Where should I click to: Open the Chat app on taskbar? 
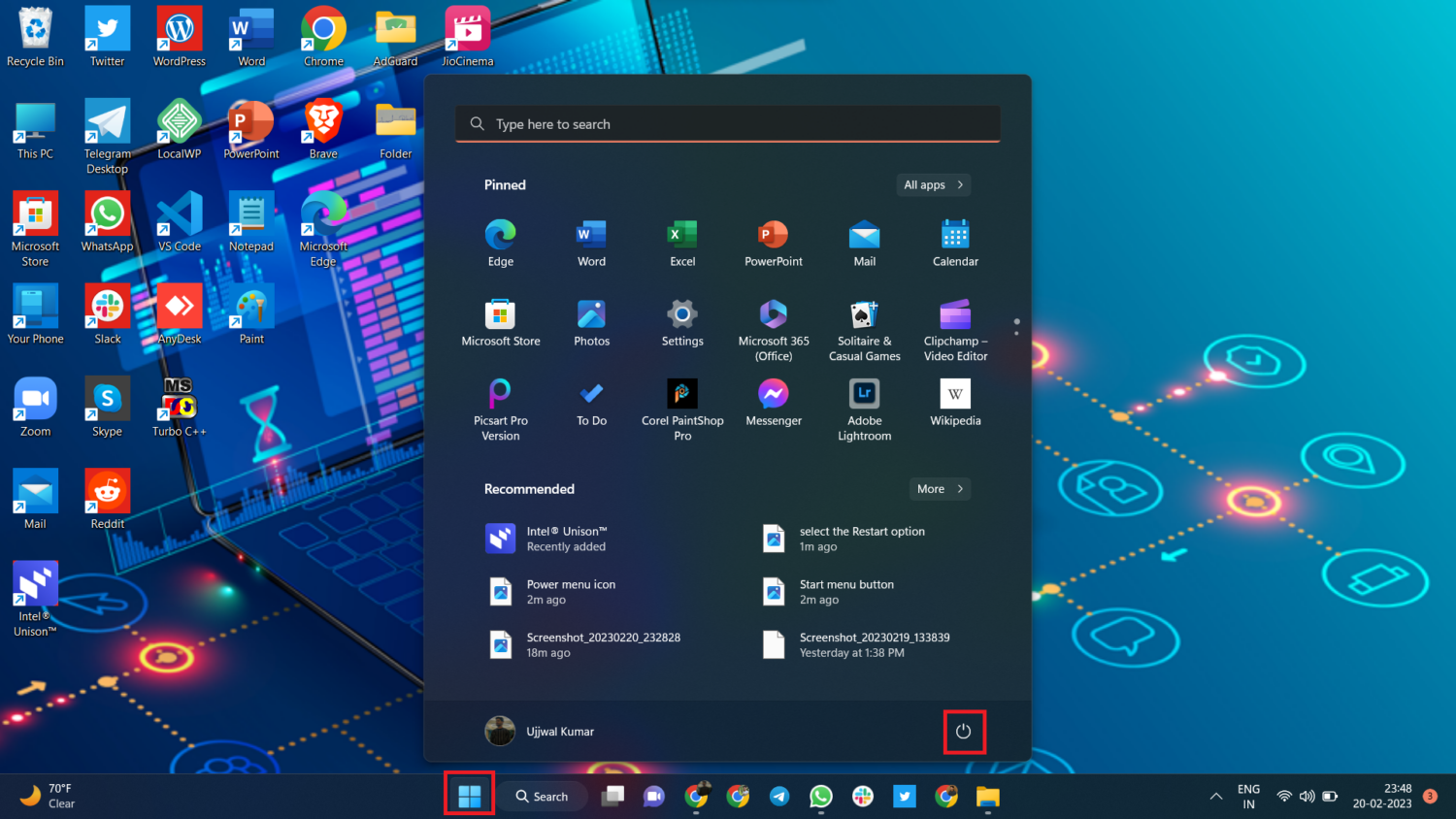point(654,797)
